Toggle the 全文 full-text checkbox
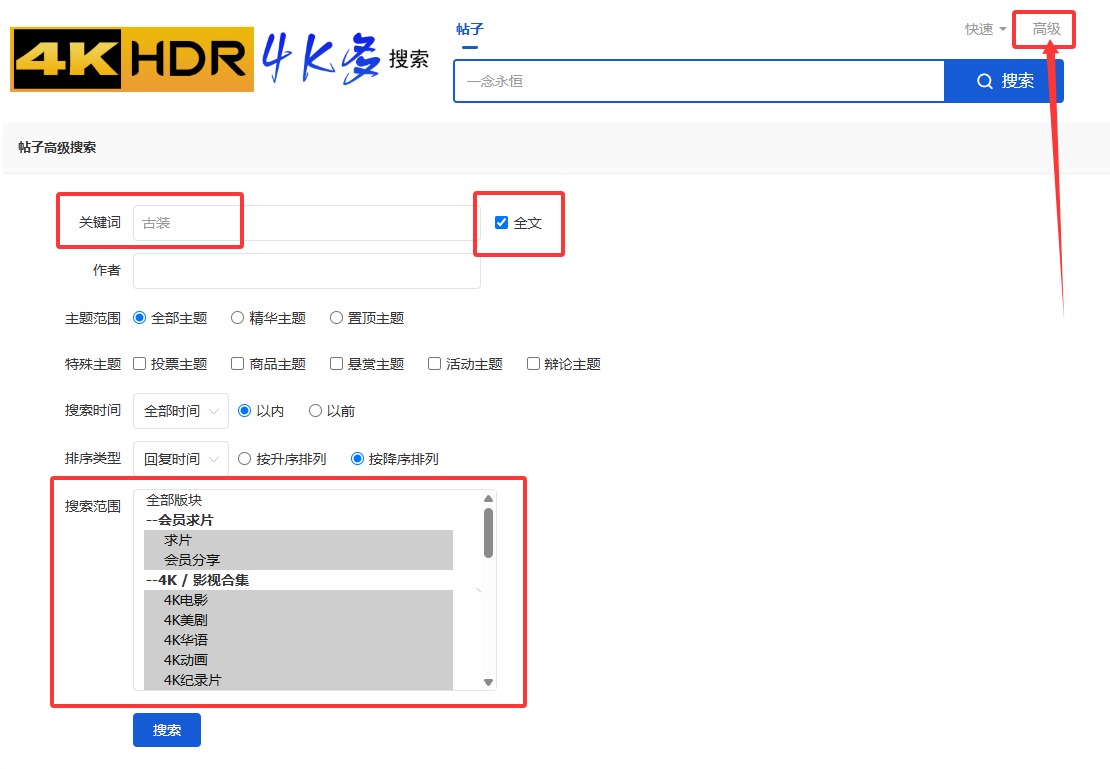Viewport: 1110px width, 769px height. pos(502,223)
